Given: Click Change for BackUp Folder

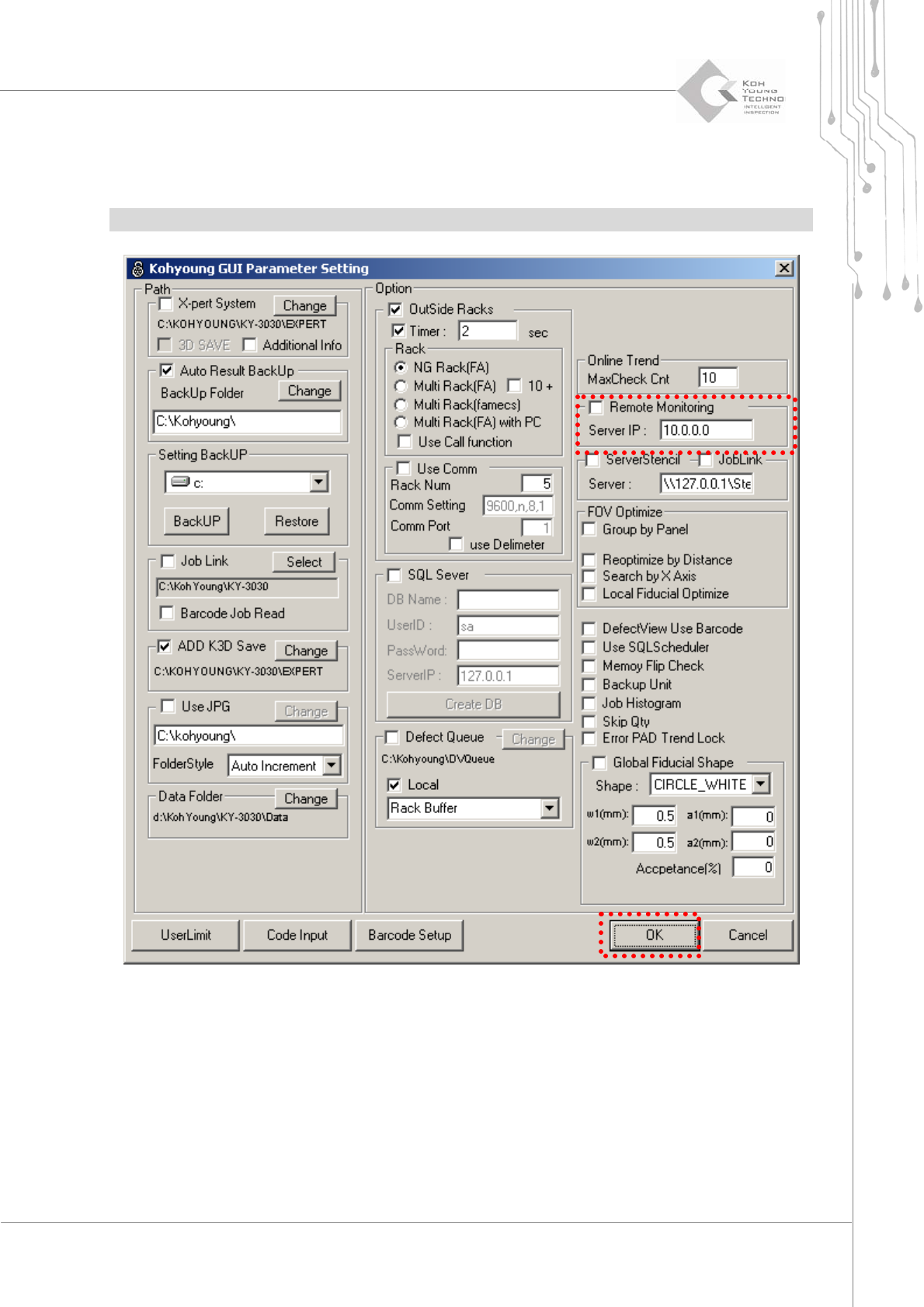Looking at the screenshot, I should point(310,391).
